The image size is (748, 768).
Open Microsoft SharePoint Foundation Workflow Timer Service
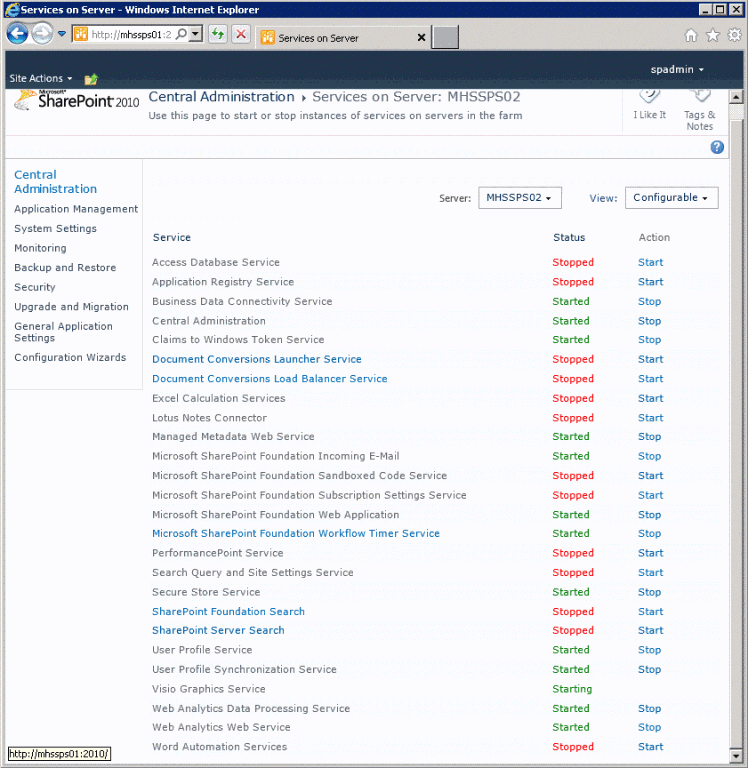(296, 534)
